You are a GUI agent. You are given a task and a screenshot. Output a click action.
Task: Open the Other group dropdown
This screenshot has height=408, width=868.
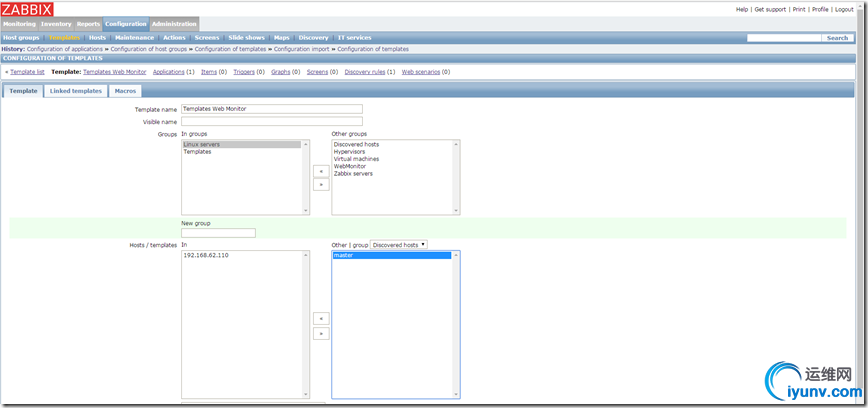pos(399,245)
